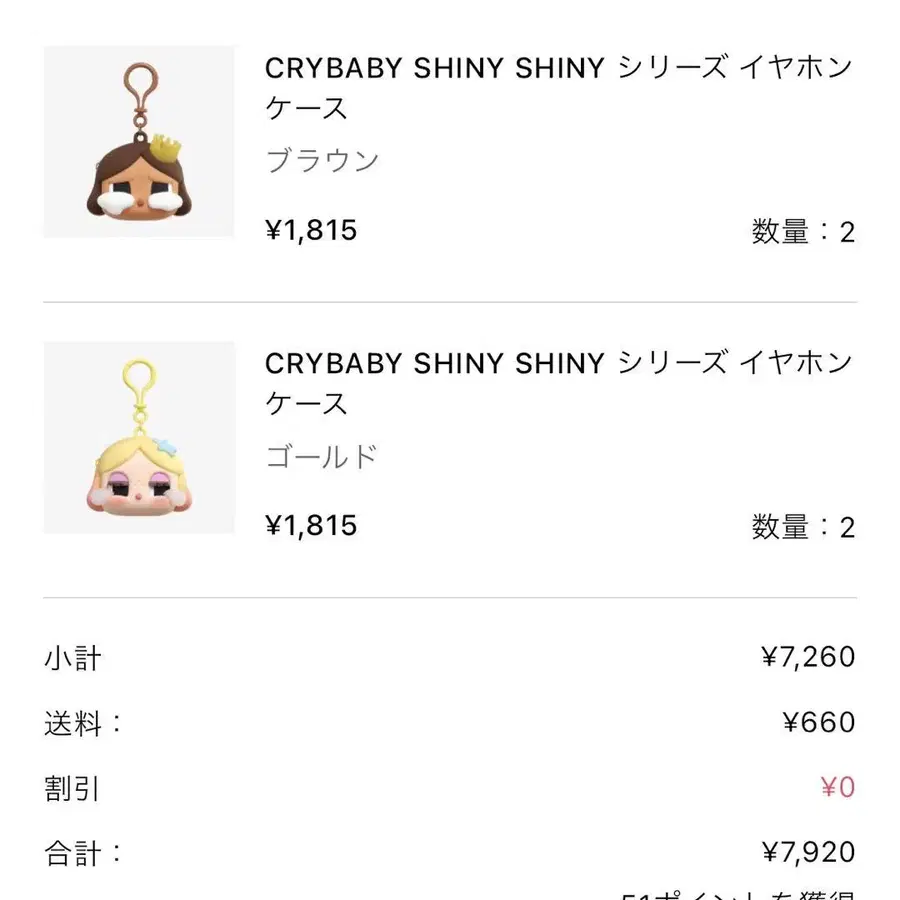The width and height of the screenshot is (900, 900).
Task: Click the ¥1,815 price of Gold item
Action: (x=311, y=526)
